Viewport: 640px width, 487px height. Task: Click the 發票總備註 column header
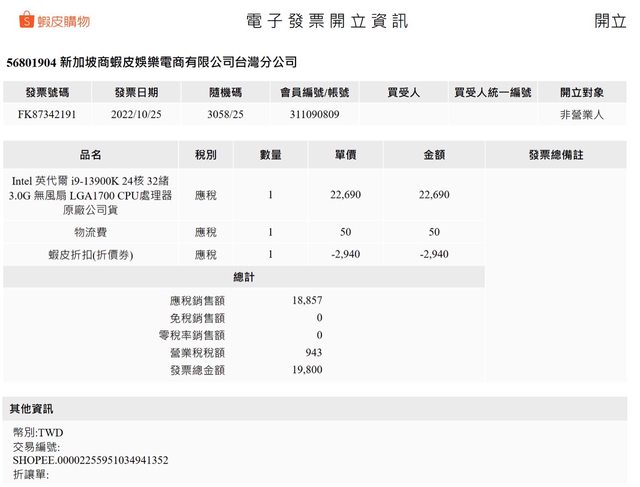(x=556, y=155)
